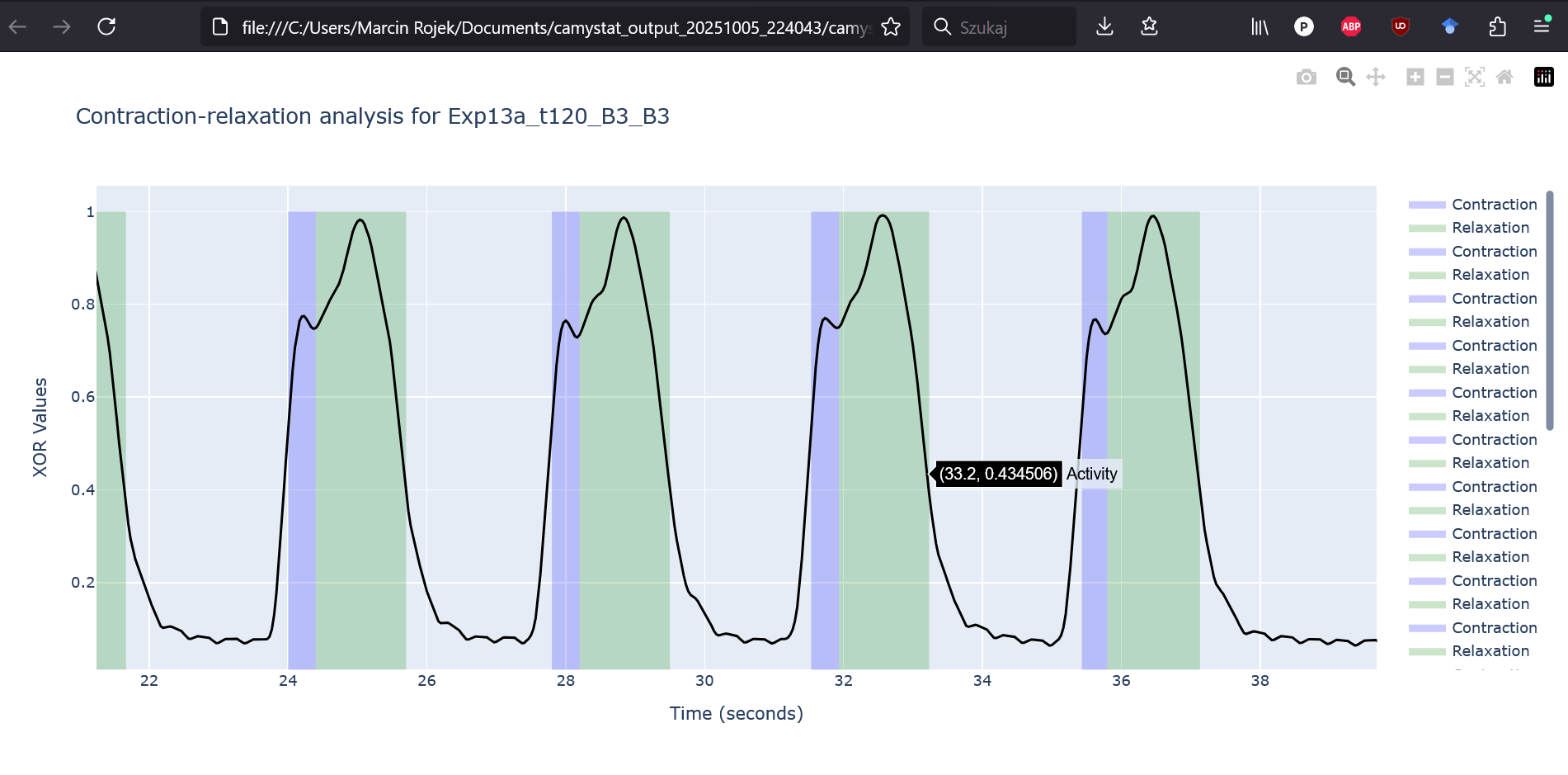
Task: Open the Firefox hamburger application menu
Action: 1542,26
